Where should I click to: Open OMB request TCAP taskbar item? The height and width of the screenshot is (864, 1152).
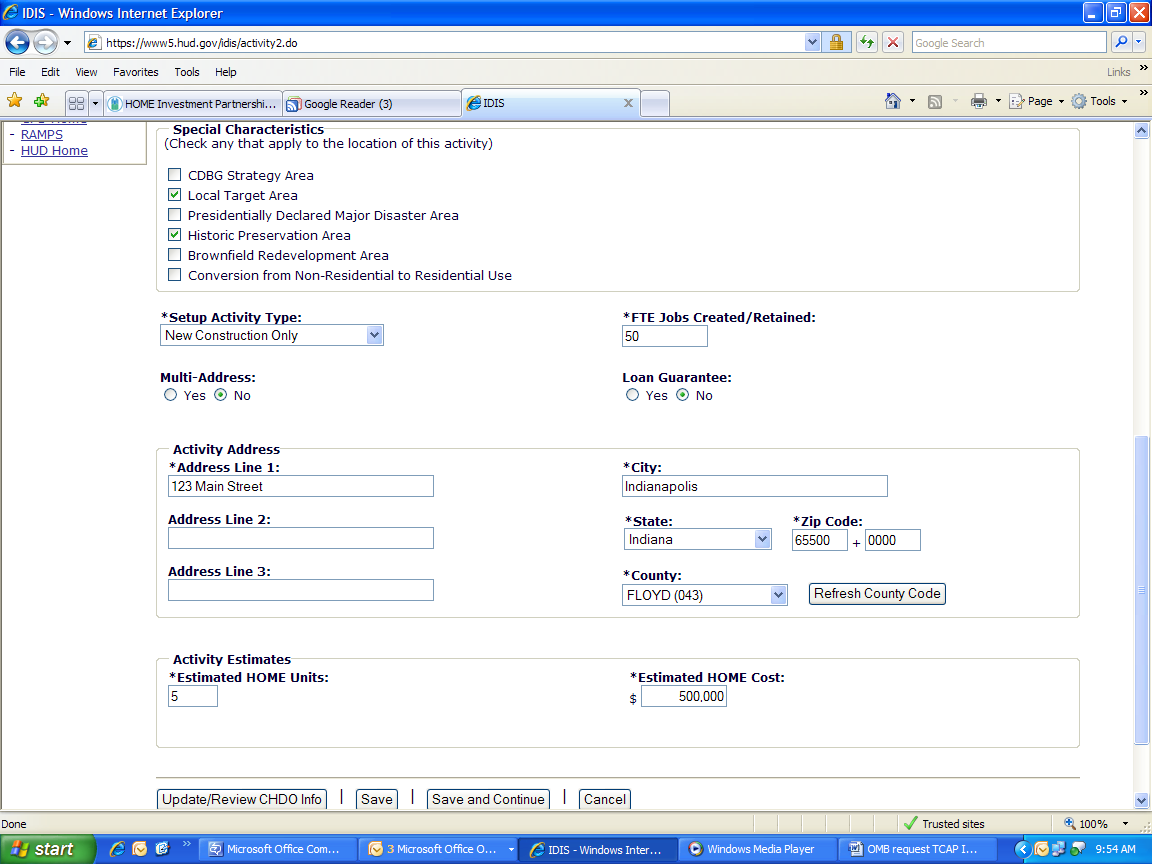tap(917, 849)
